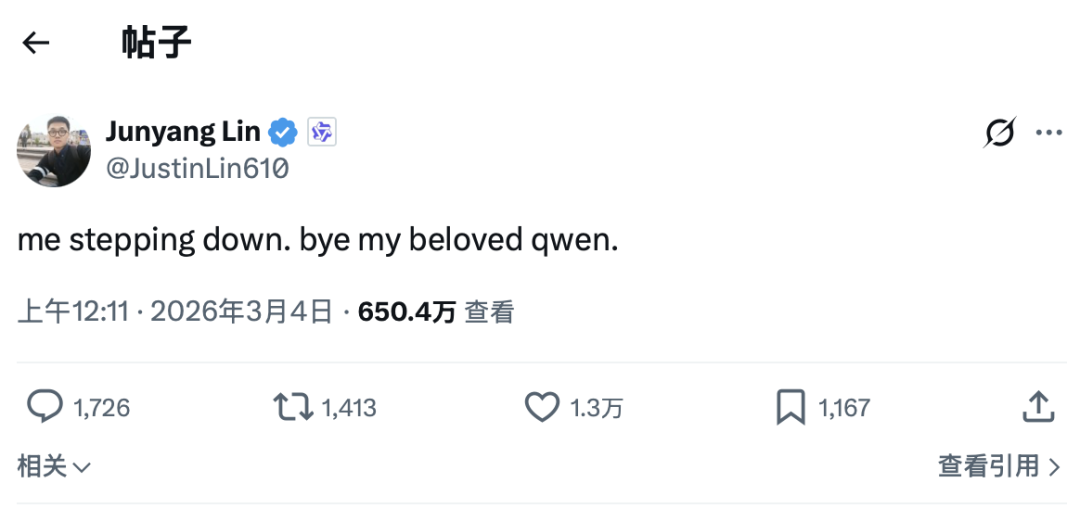Bookmark this post
Image resolution: width=1080 pixels, height=521 pixels.
[791, 406]
